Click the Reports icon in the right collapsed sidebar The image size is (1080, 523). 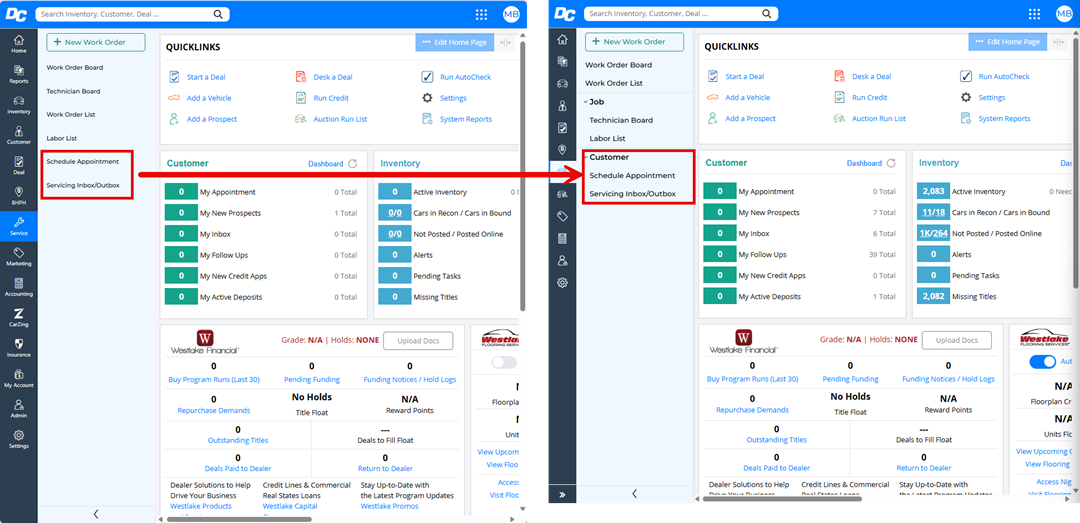click(x=562, y=61)
